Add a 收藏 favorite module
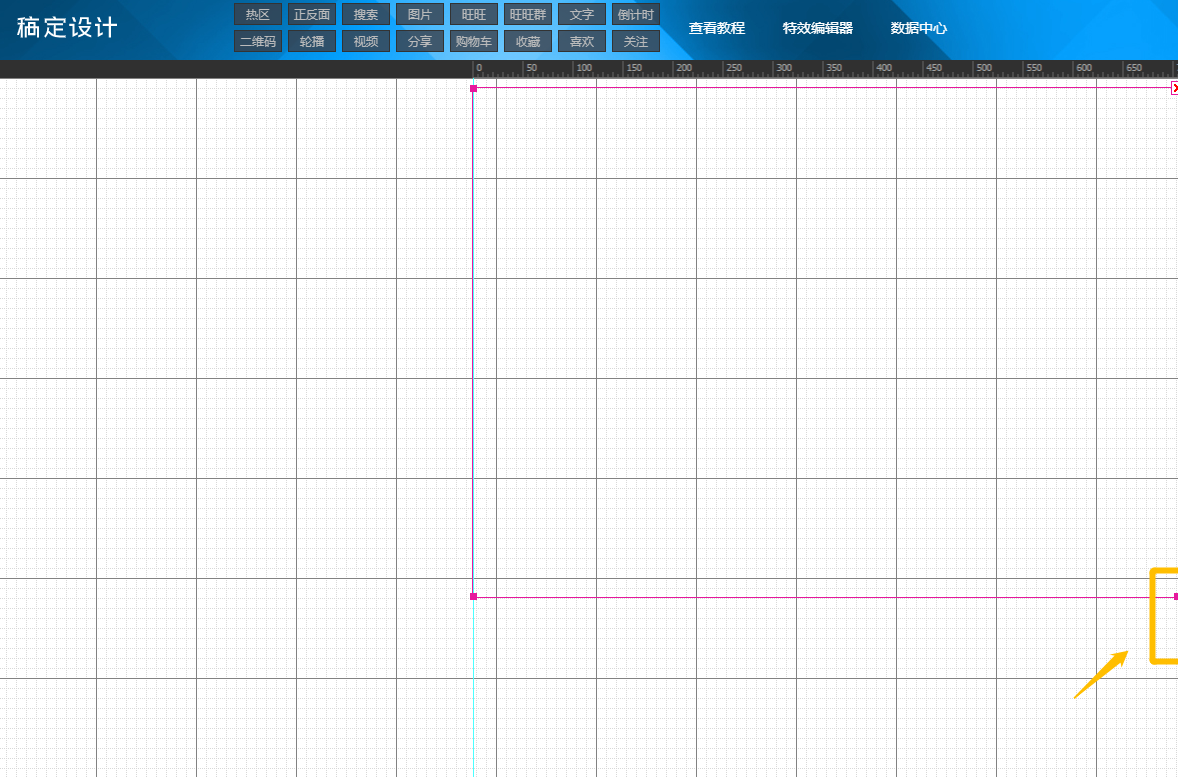 click(x=528, y=41)
